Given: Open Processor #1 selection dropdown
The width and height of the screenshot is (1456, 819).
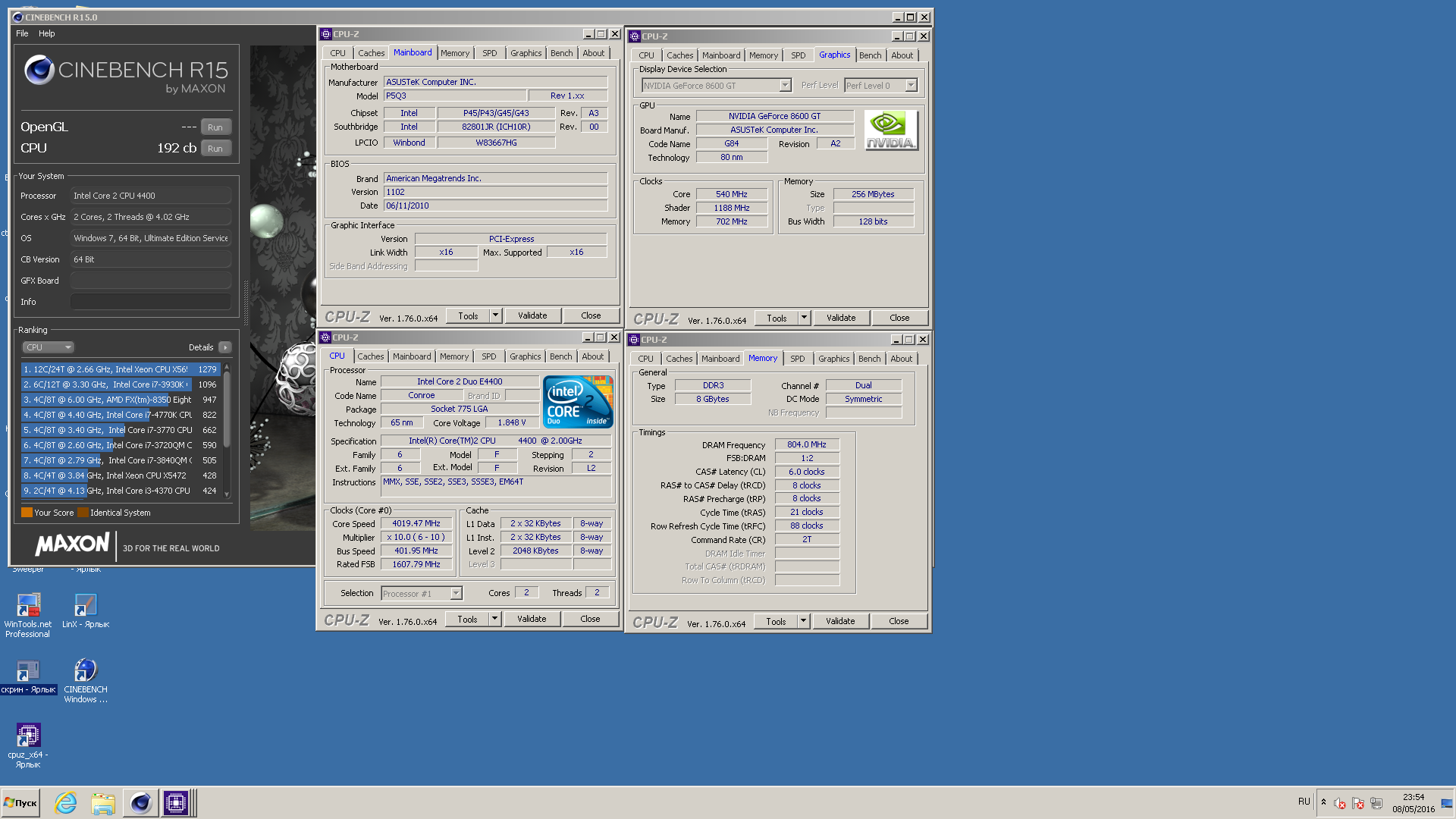Looking at the screenshot, I should [x=422, y=594].
